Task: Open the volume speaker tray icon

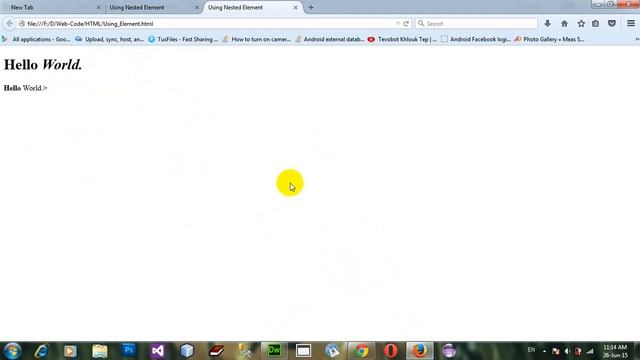Action: tap(567, 351)
